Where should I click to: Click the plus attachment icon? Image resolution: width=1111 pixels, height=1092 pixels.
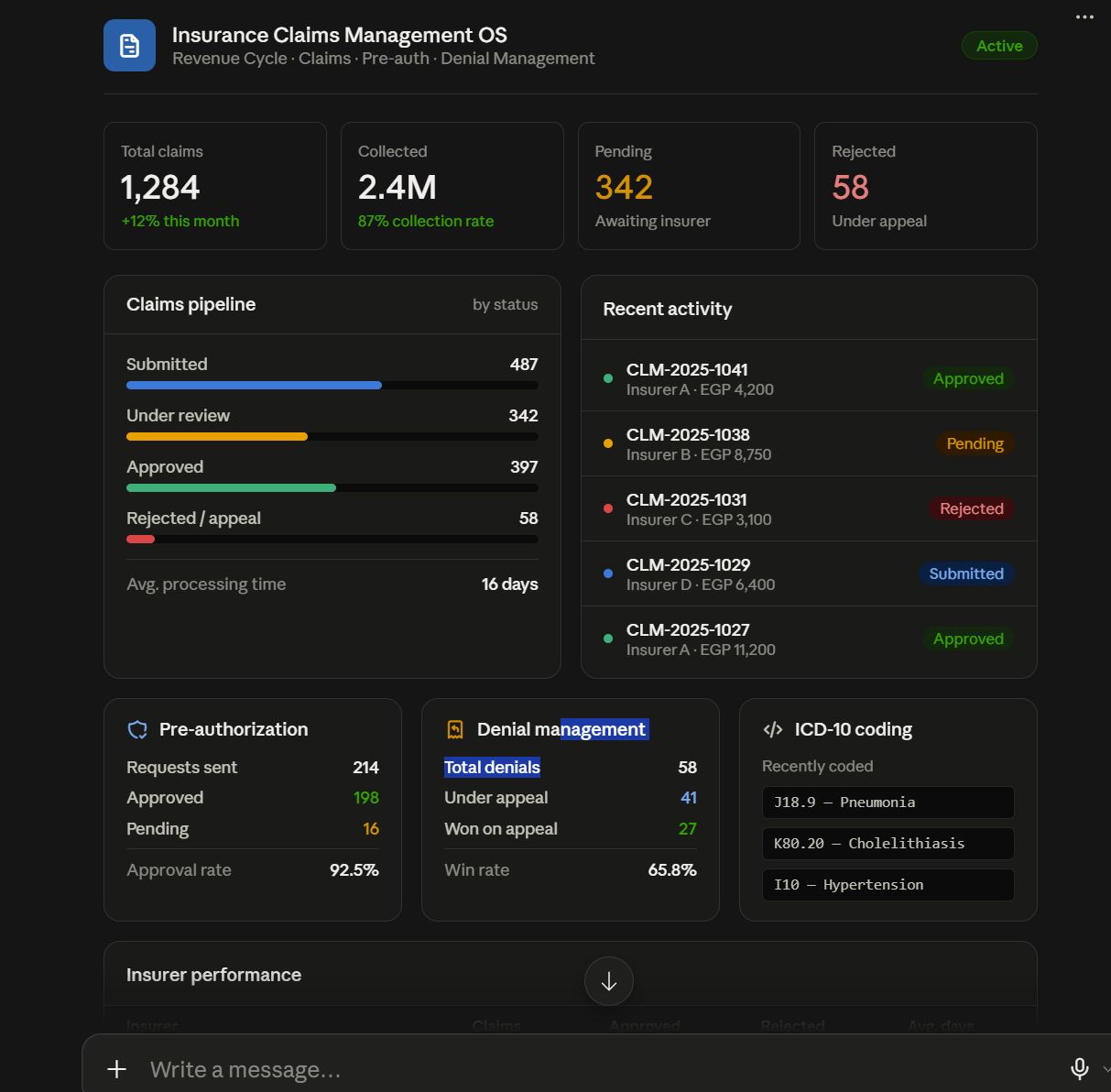pyautogui.click(x=117, y=1069)
